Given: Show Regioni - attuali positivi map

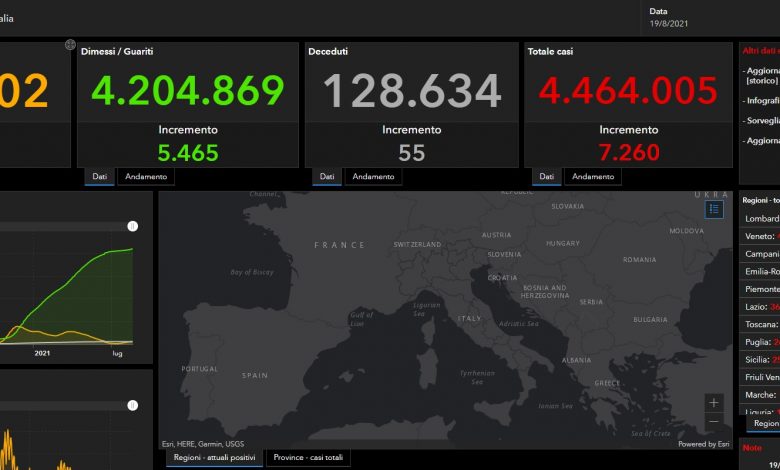Looking at the screenshot, I should click(x=214, y=458).
